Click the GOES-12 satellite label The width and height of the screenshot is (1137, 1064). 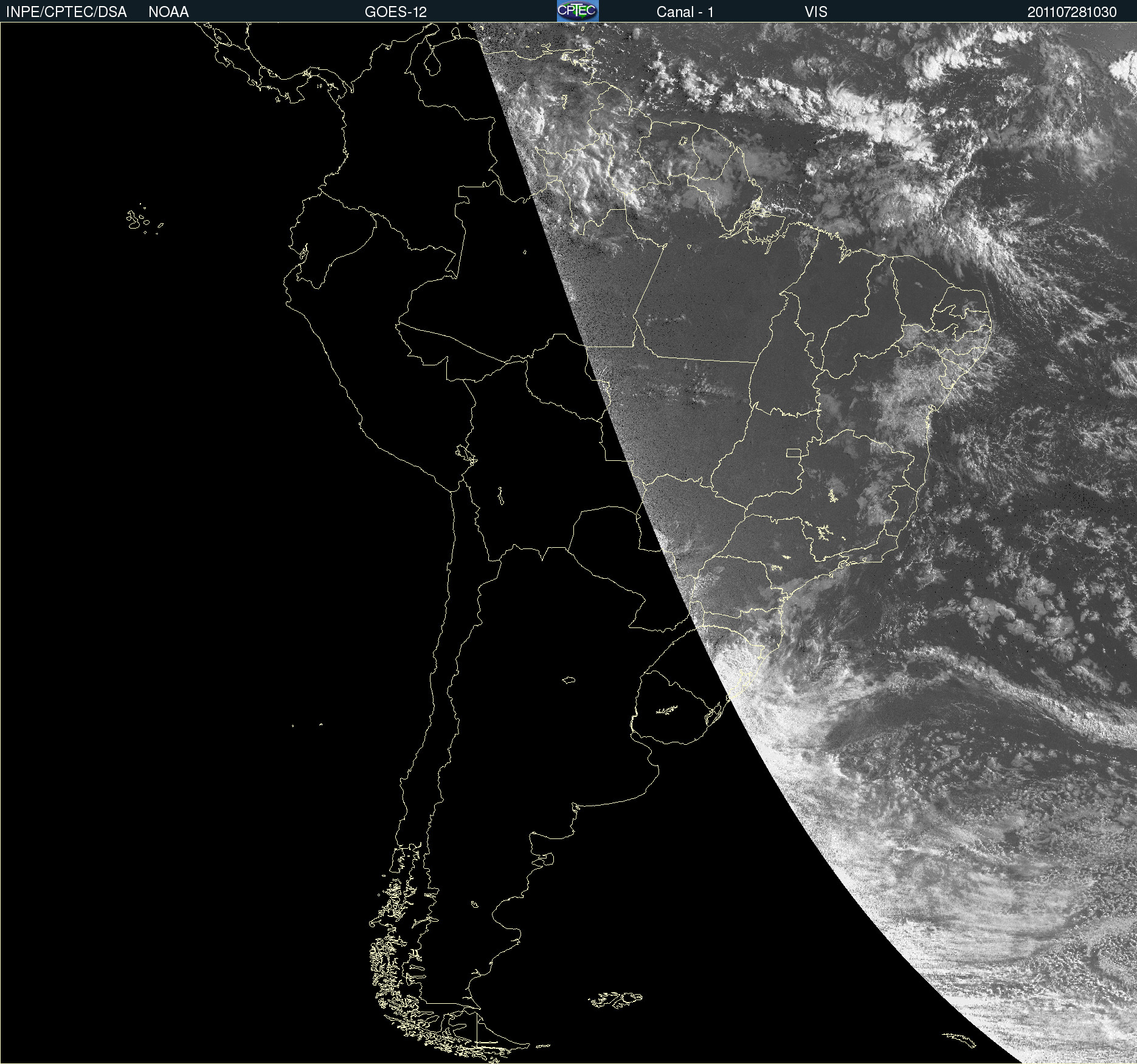[x=396, y=12]
